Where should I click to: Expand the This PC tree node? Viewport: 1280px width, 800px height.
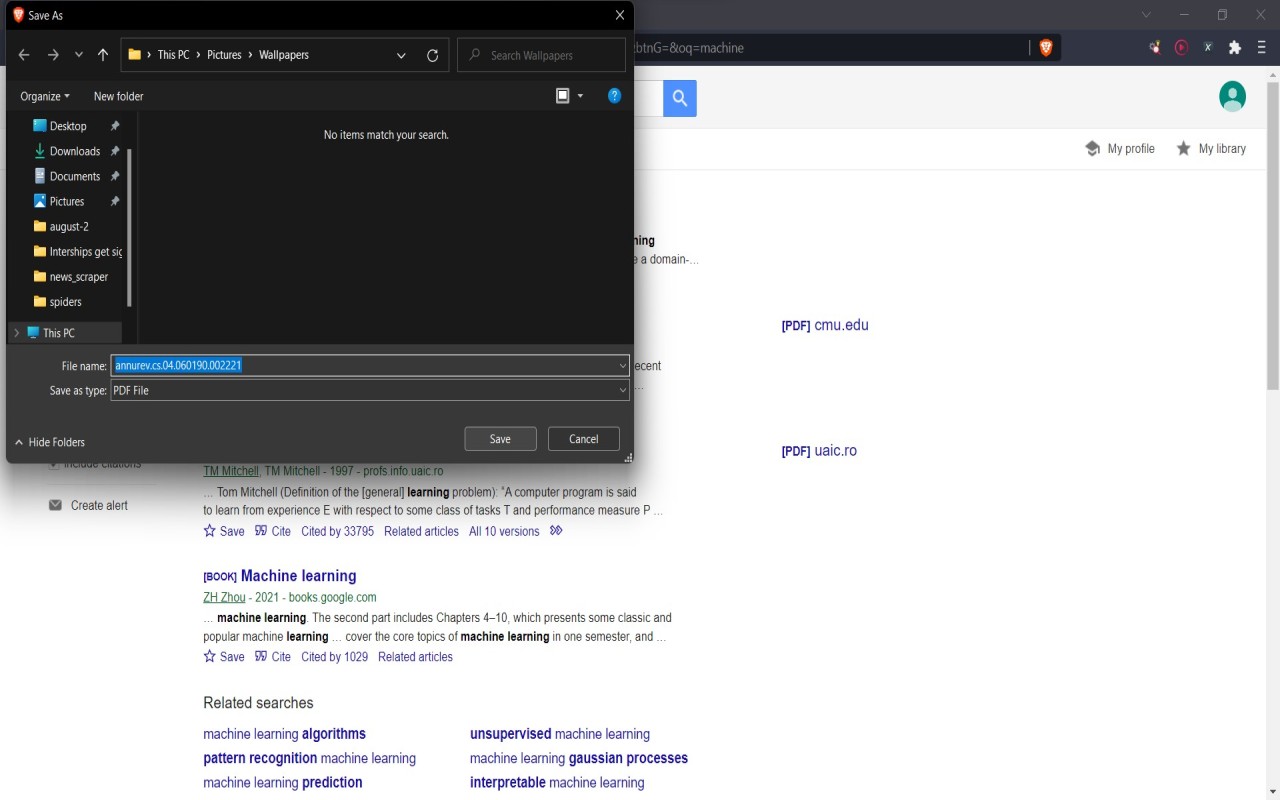(x=16, y=333)
